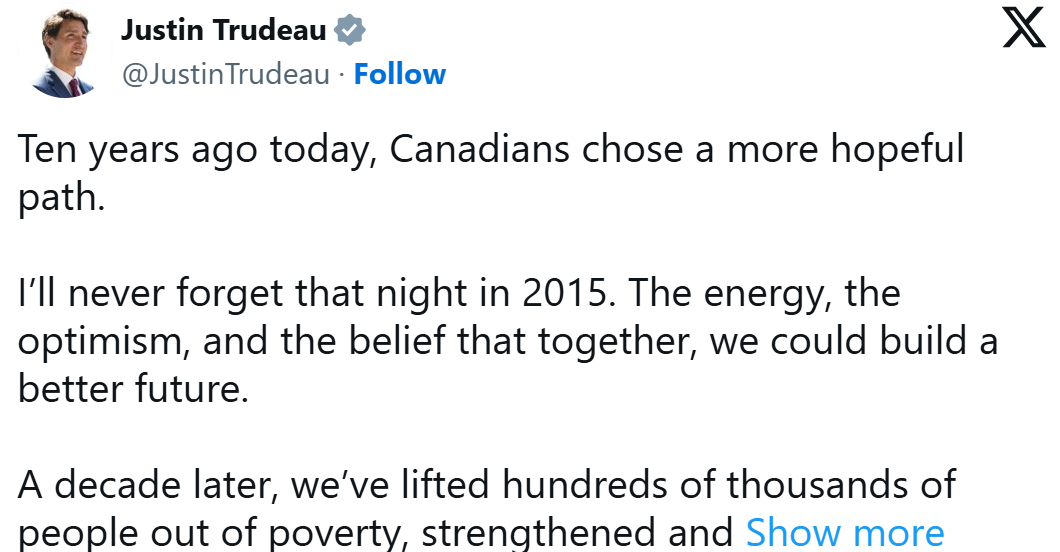1060x552 pixels.
Task: Click the X logo icon
Action: [x=1023, y=30]
